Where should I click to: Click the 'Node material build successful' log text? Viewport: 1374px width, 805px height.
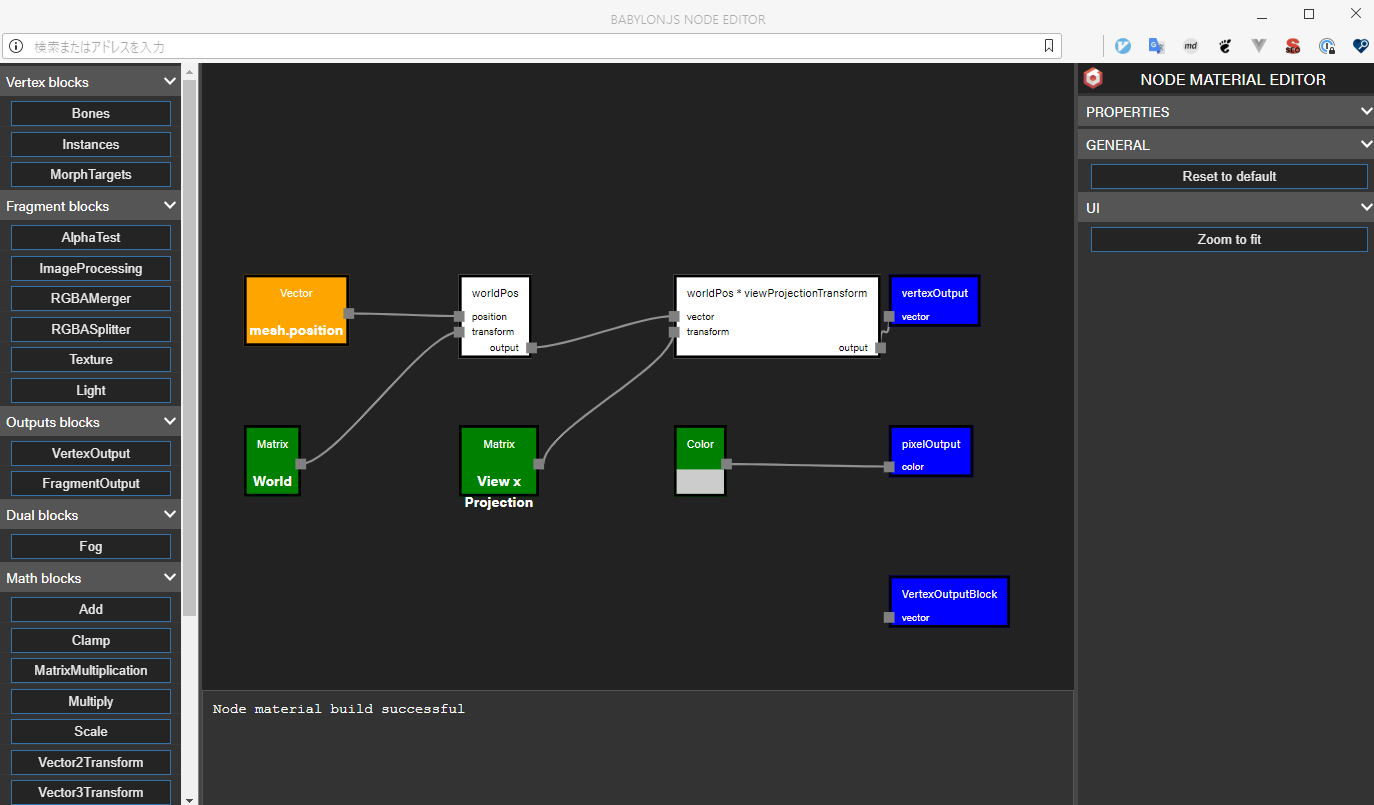coord(338,709)
